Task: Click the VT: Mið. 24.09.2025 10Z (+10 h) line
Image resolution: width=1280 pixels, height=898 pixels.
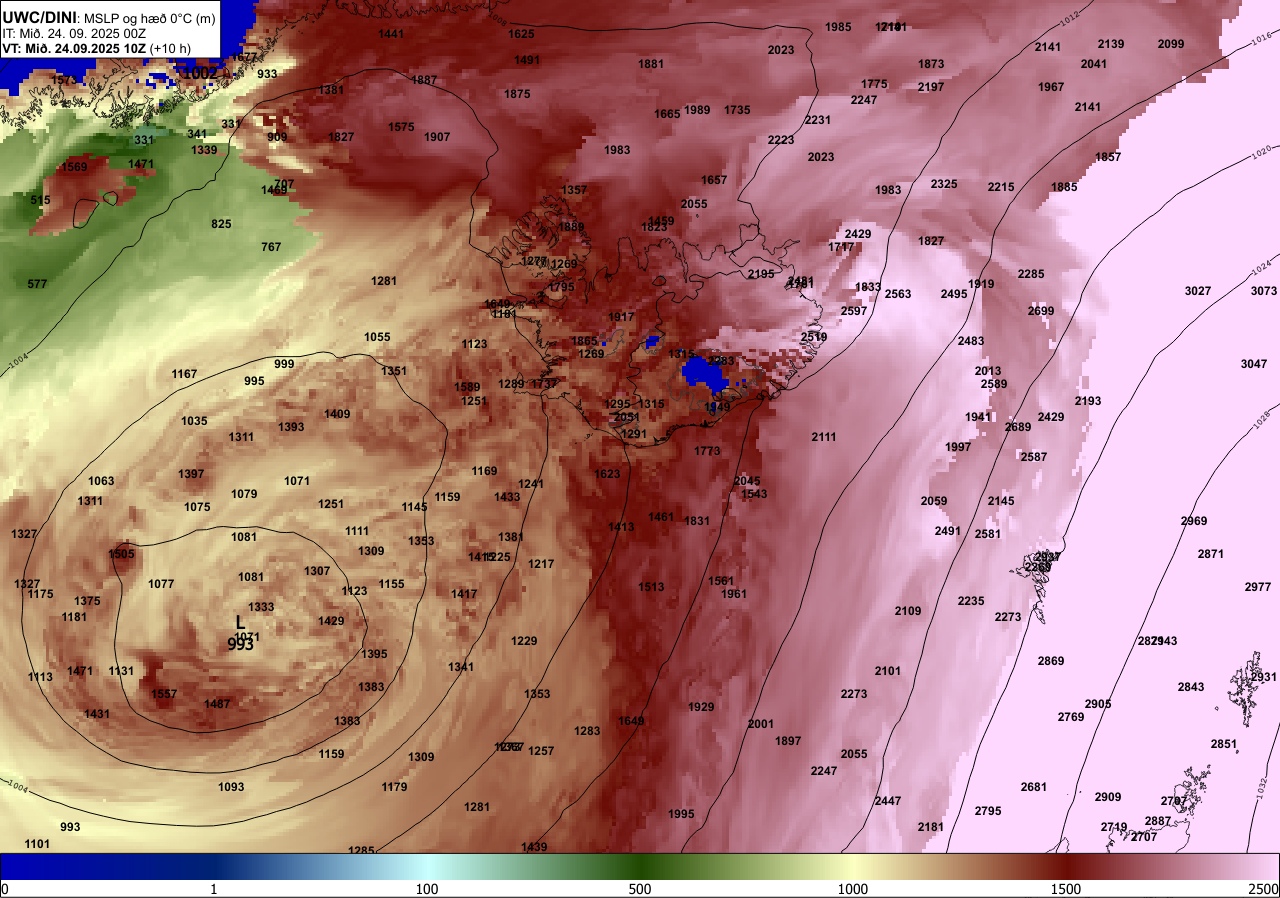Action: (x=97, y=48)
